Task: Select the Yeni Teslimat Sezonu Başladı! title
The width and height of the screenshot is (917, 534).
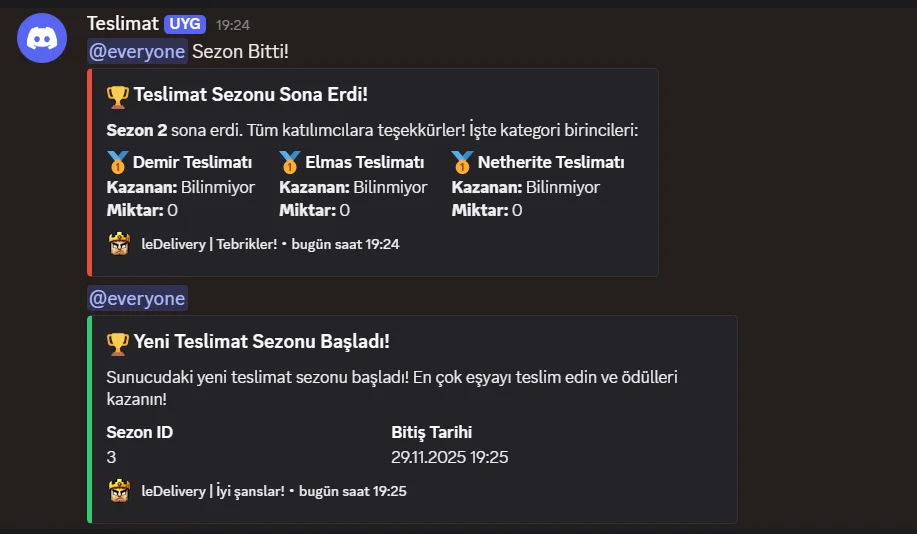Action: click(x=261, y=342)
